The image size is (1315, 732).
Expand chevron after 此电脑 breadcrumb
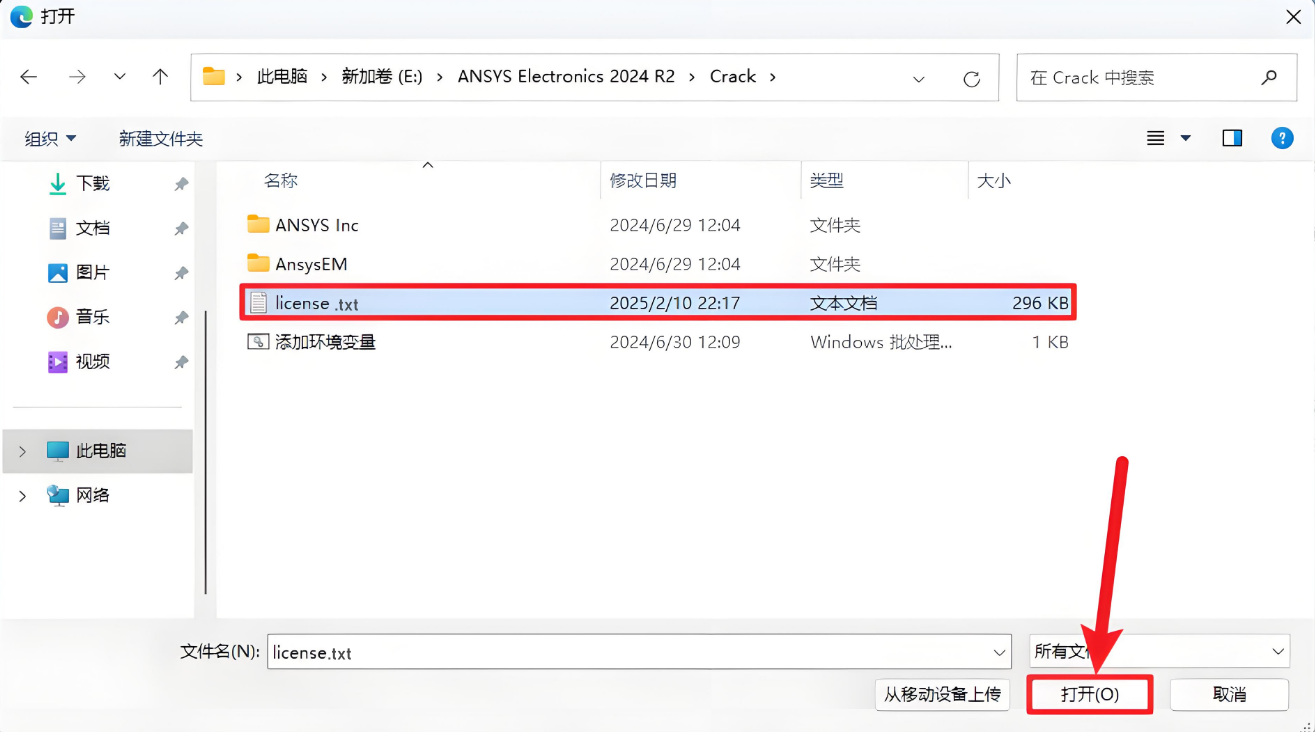[x=324, y=77]
